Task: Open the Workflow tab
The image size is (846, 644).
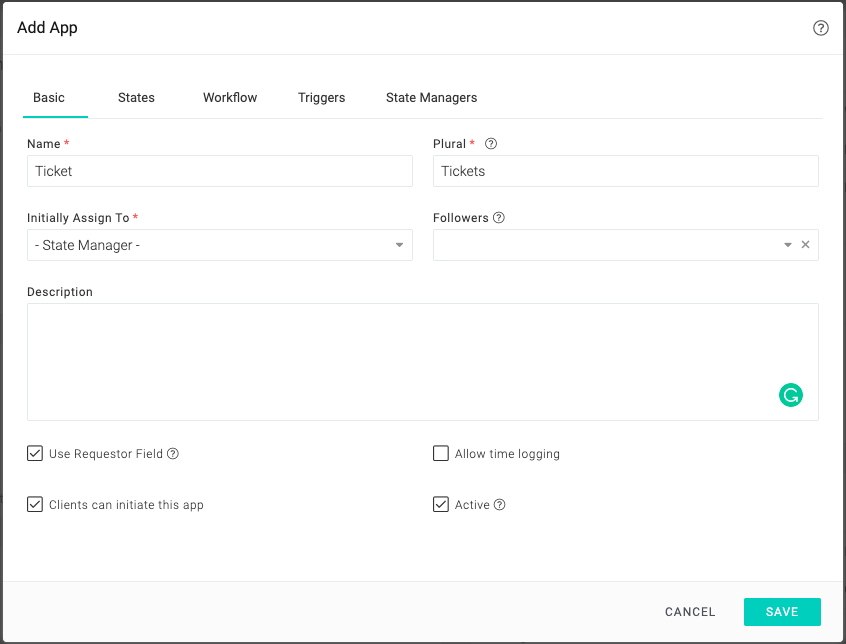Action: (x=230, y=98)
